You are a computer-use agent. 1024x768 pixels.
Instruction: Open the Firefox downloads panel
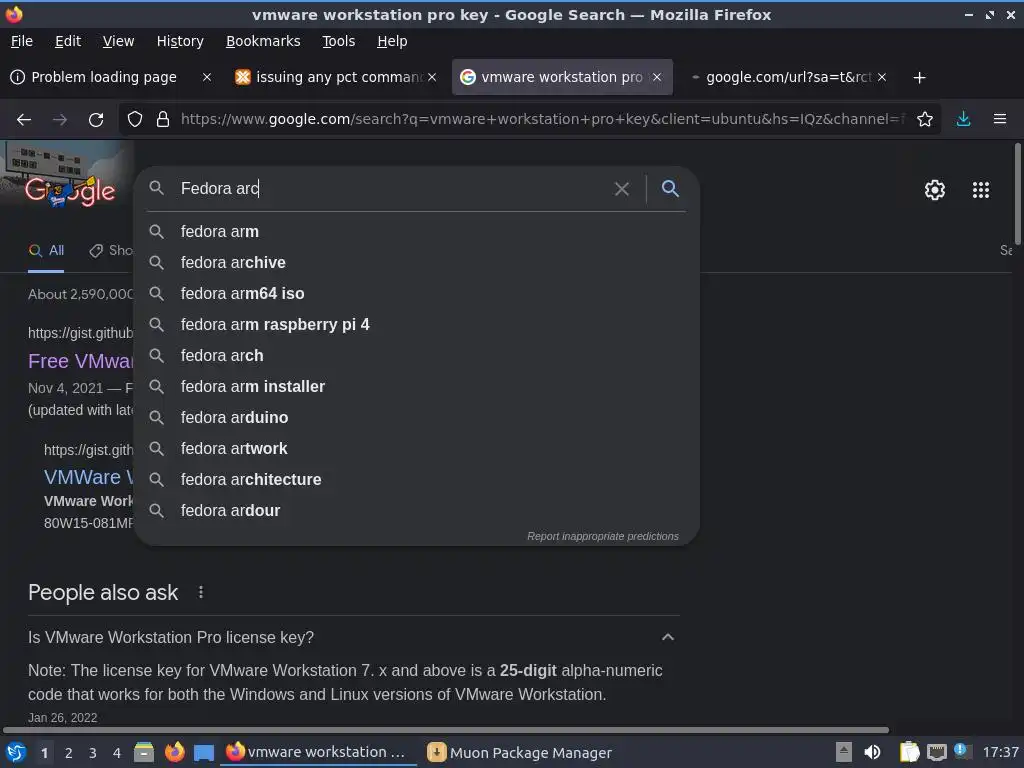coord(963,120)
